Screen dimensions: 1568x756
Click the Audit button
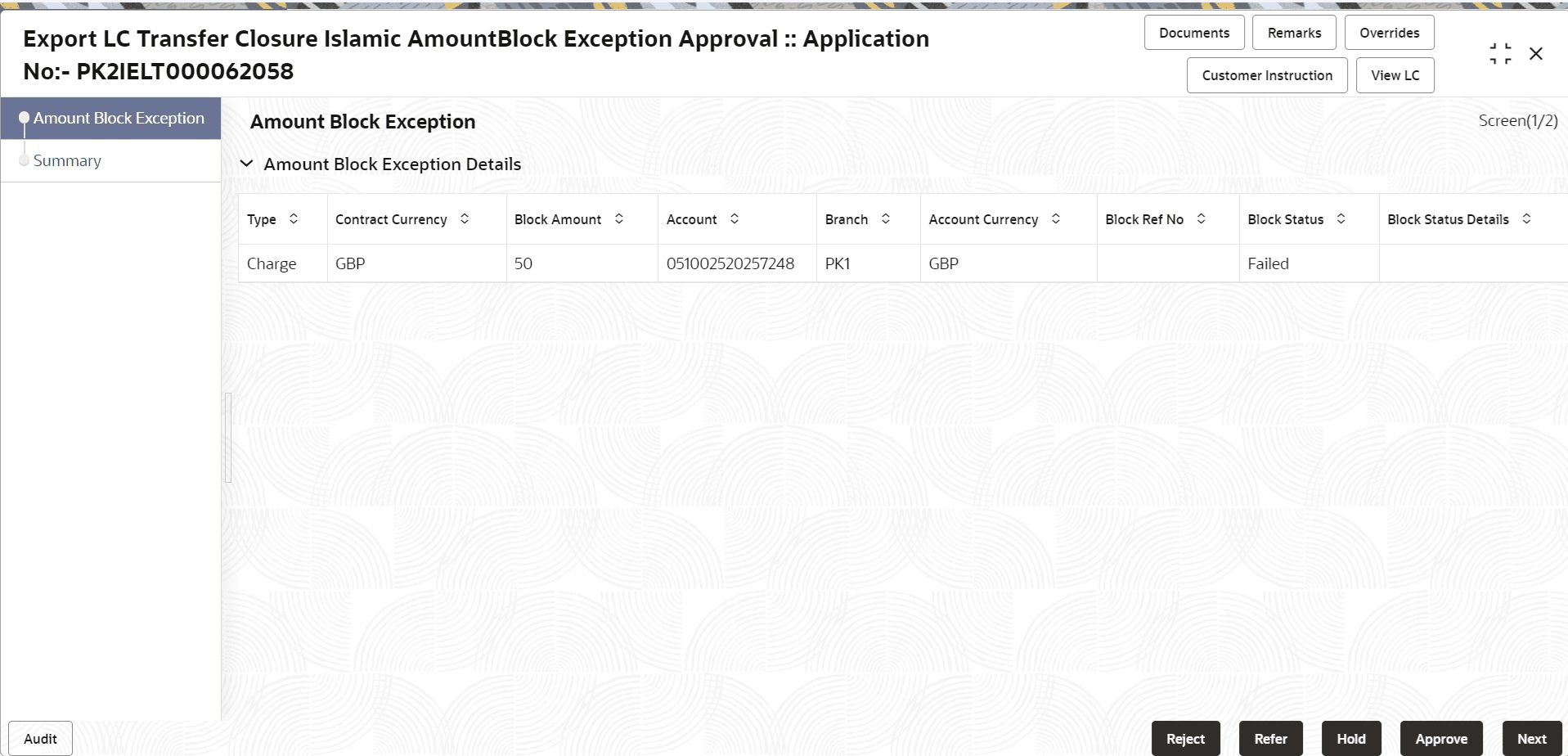click(x=39, y=738)
